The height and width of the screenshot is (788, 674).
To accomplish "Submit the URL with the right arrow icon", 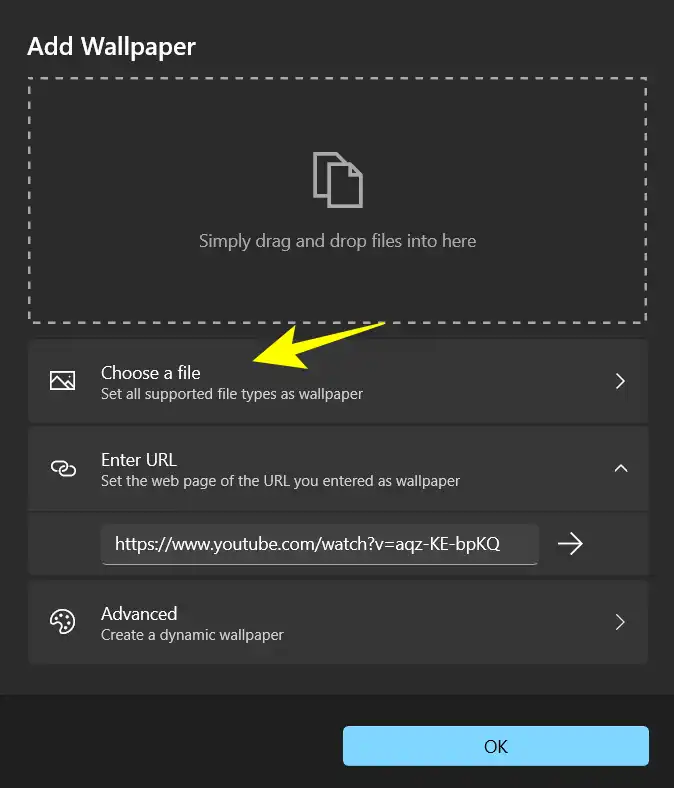I will tap(570, 544).
